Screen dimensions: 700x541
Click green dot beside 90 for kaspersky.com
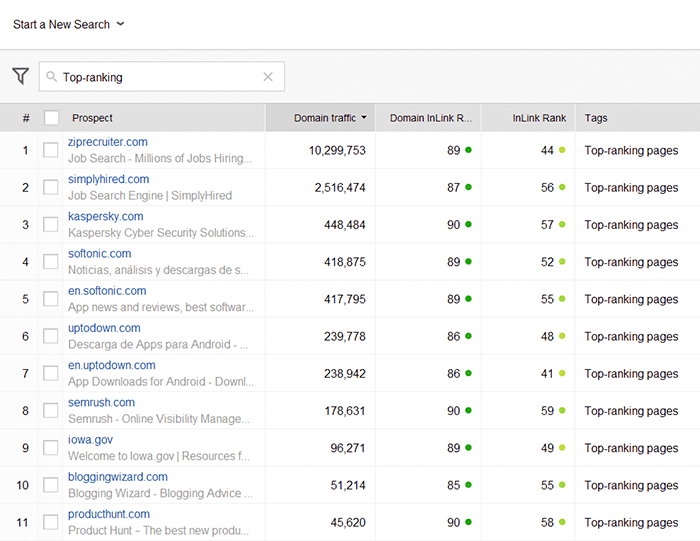[468, 224]
